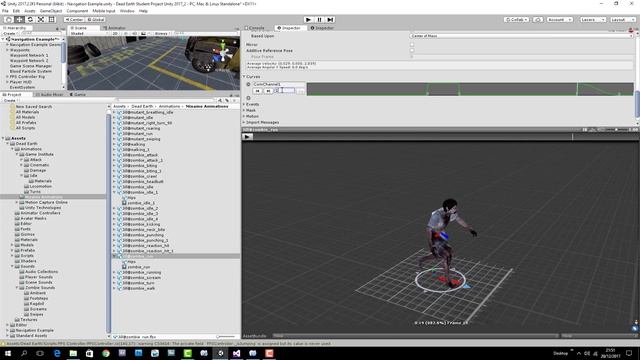Open the Based Upon Center of Mass dropdown

(x=521, y=36)
